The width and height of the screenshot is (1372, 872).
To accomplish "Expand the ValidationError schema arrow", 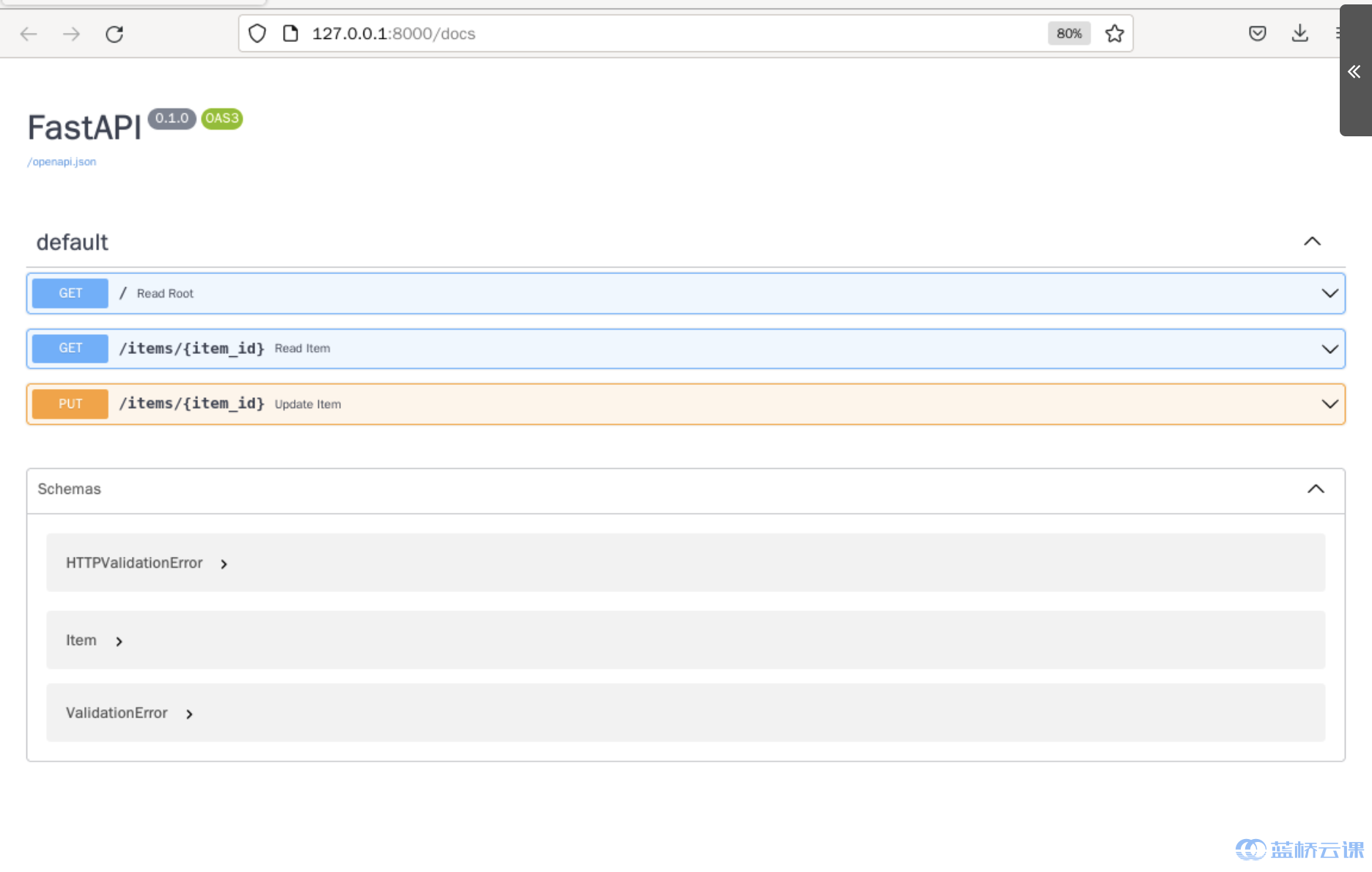I will click(x=189, y=714).
